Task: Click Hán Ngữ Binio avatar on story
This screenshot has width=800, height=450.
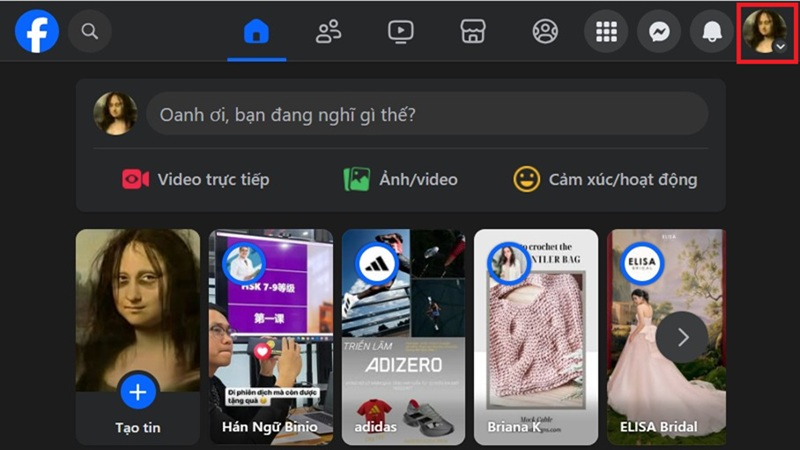Action: (244, 264)
